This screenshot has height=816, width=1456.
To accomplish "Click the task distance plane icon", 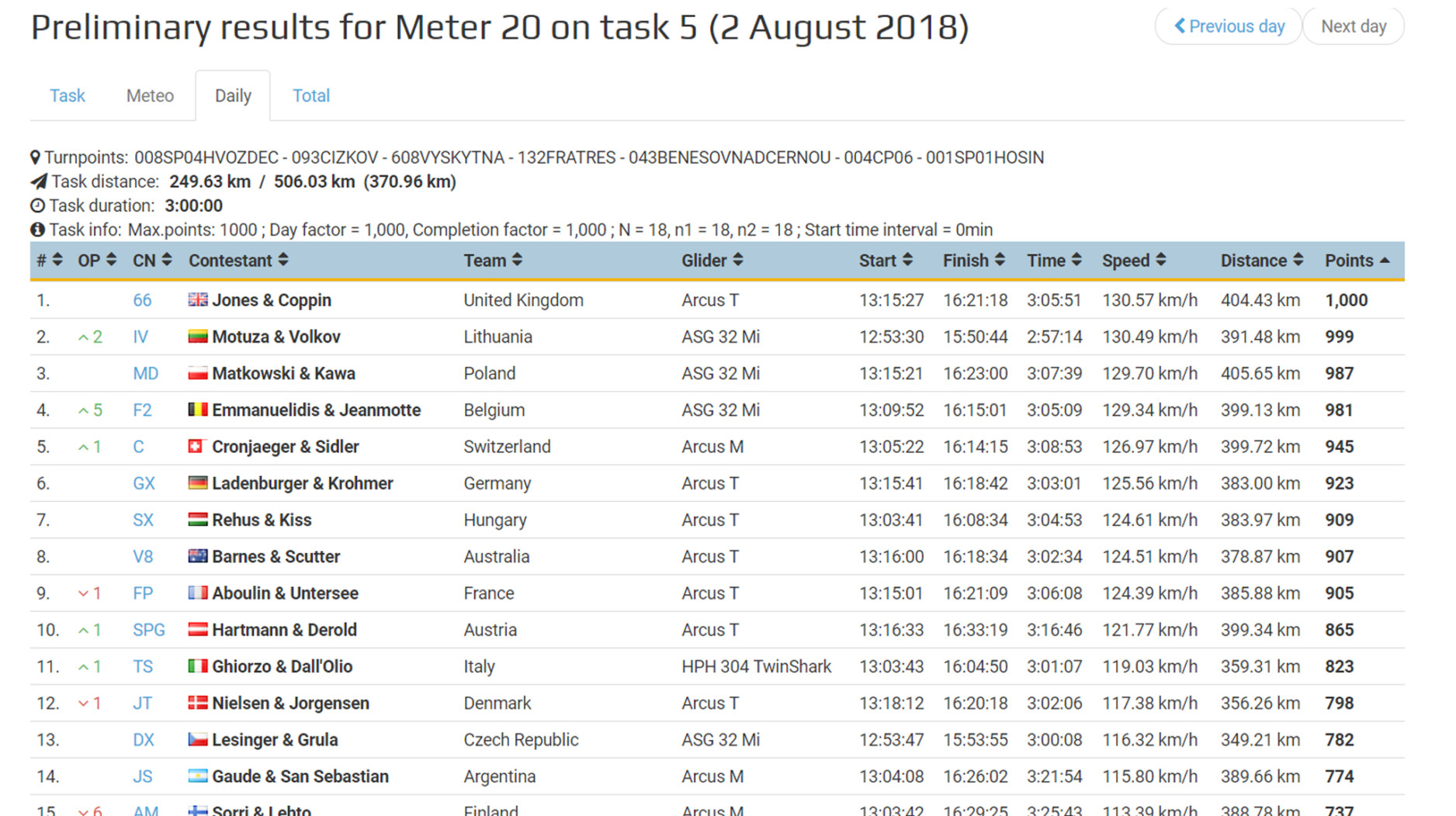I will (x=38, y=182).
